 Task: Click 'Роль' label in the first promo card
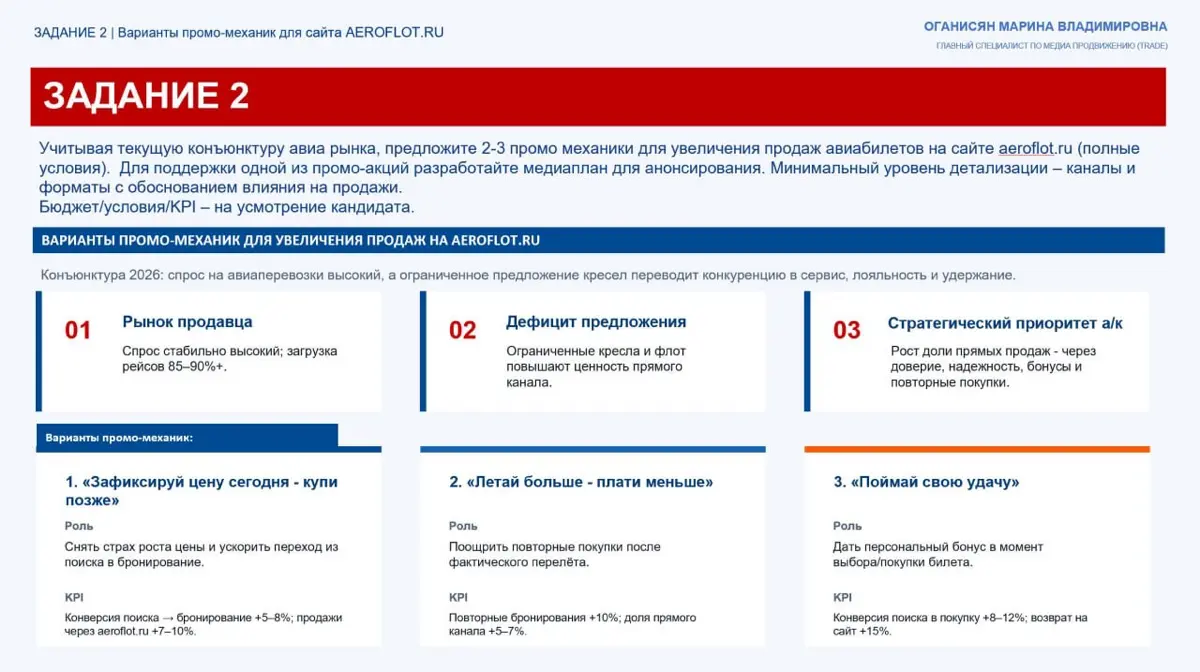(79, 526)
